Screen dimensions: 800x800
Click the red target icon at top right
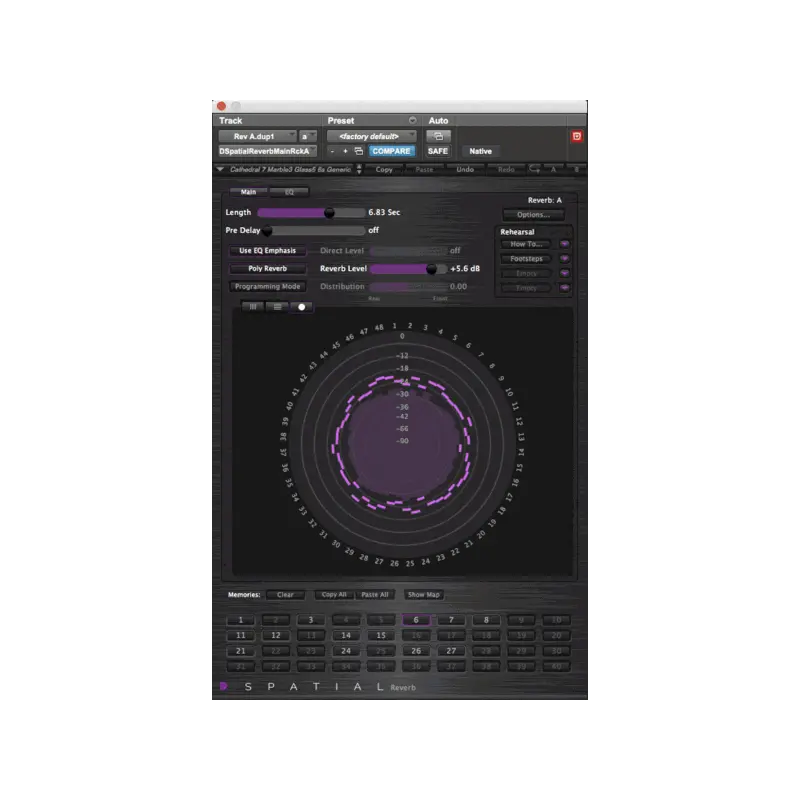tap(577, 136)
